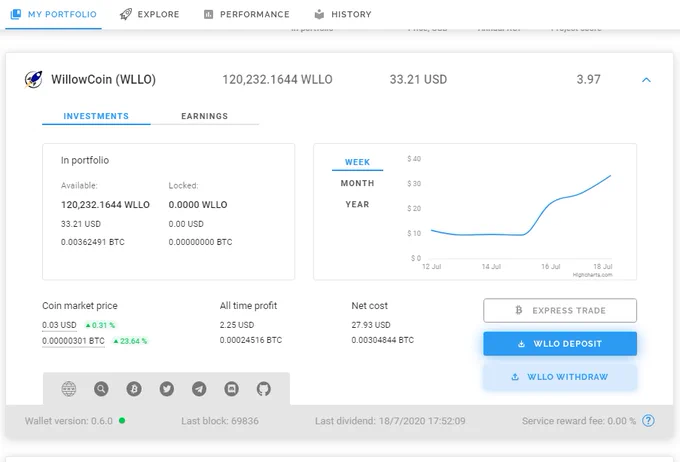Click the 0.00304844 BTC net cost
The width and height of the screenshot is (680, 462).
click(382, 340)
